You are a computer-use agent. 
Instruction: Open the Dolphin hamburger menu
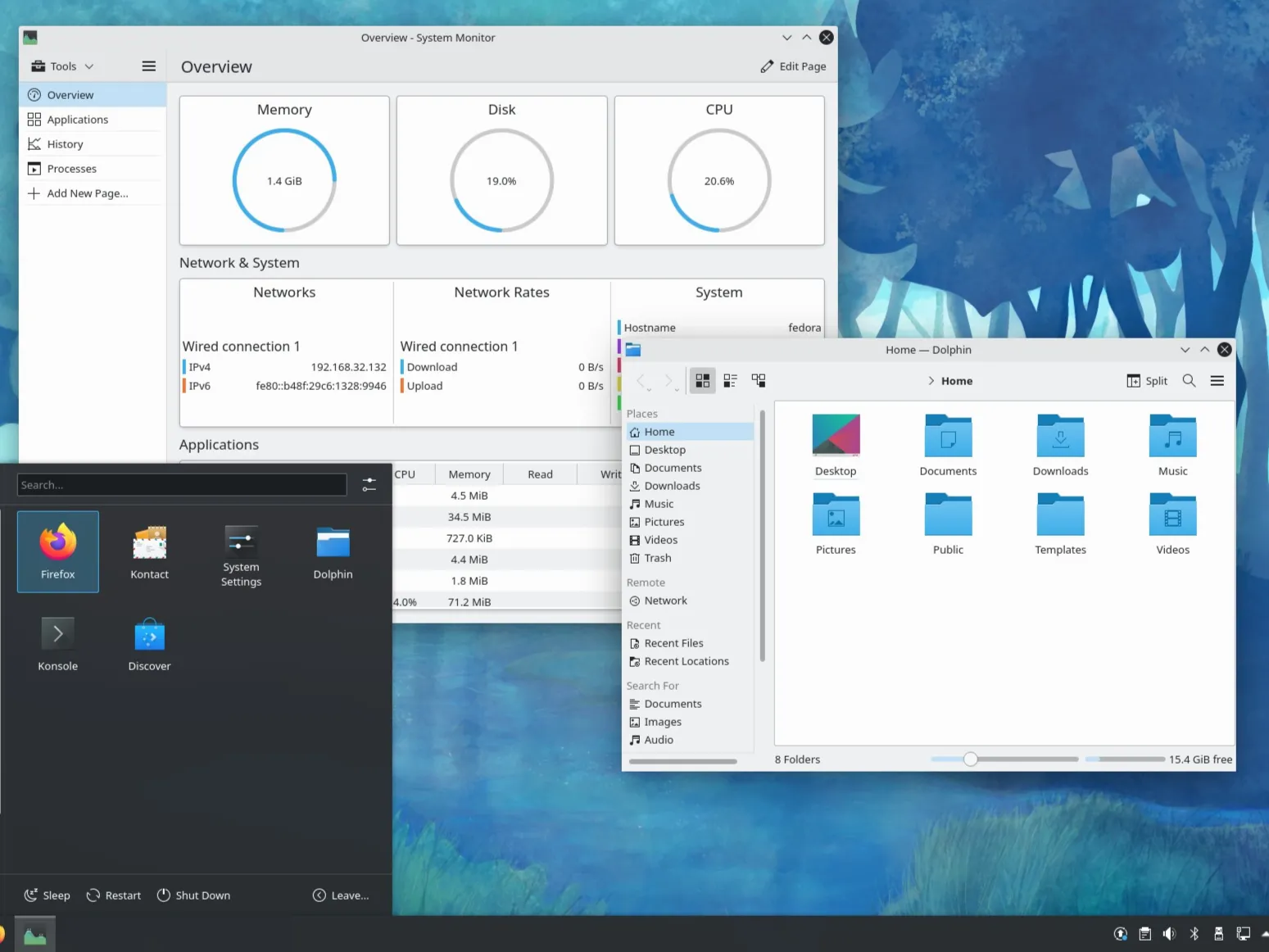tap(1217, 380)
